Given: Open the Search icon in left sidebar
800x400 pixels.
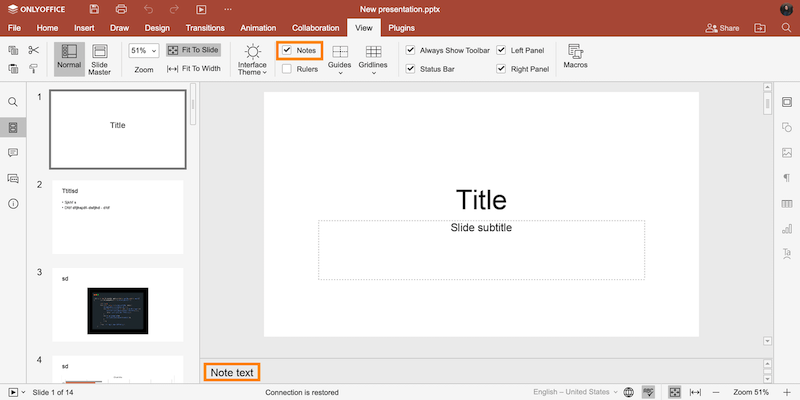Looking at the screenshot, I should click(x=13, y=102).
